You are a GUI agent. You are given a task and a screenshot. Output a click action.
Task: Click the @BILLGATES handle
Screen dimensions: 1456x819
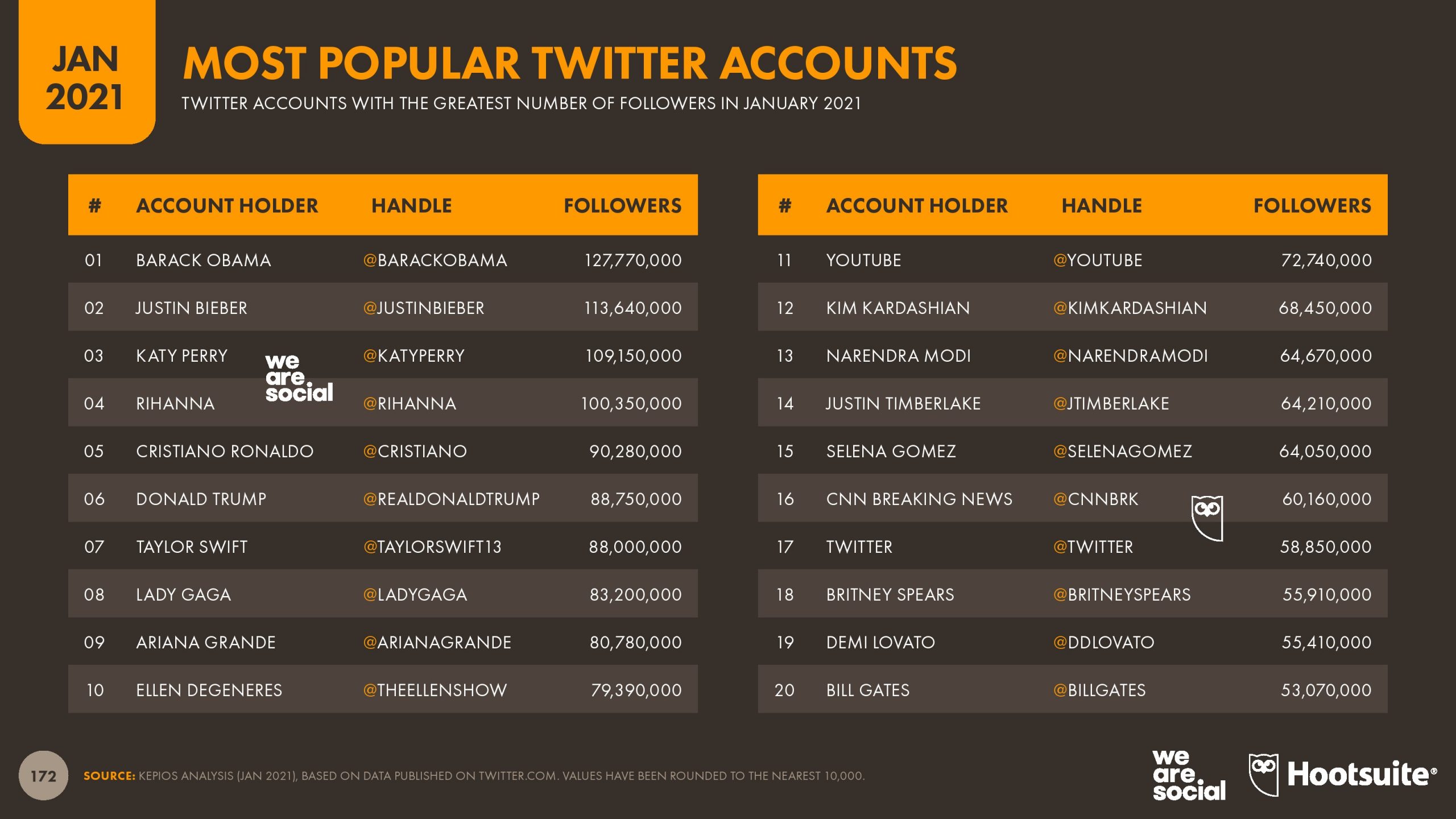pos(1099,690)
